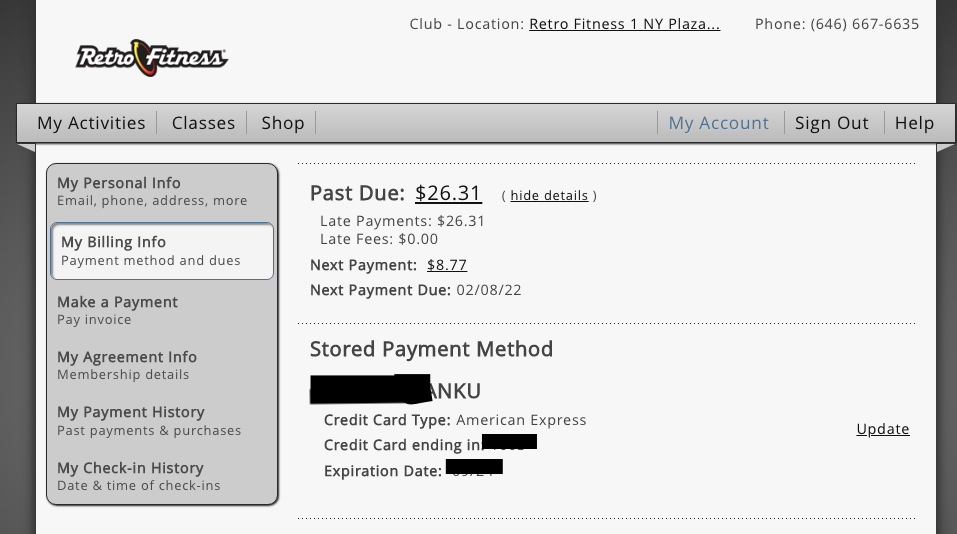Open the Shop section
Image resolution: width=957 pixels, height=534 pixels.
click(283, 123)
